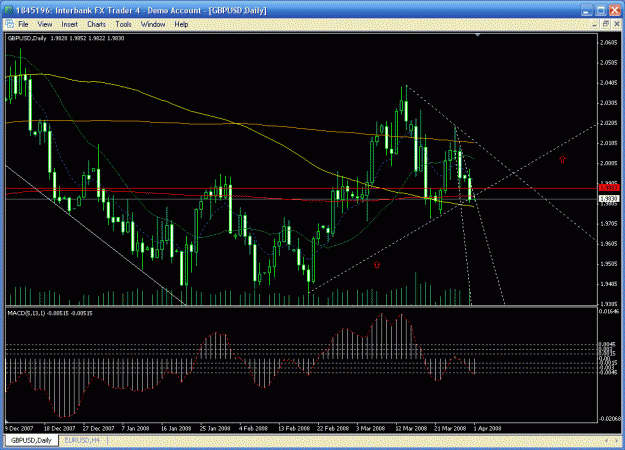625x450 pixels.
Task: Click the tab bar scroll left arrow
Action: 606,440
